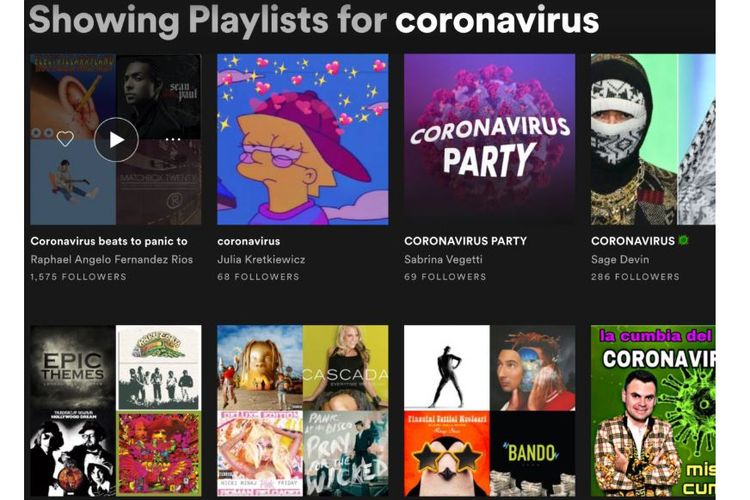
Task: Open Sage Devin profile link
Action: click(x=620, y=259)
